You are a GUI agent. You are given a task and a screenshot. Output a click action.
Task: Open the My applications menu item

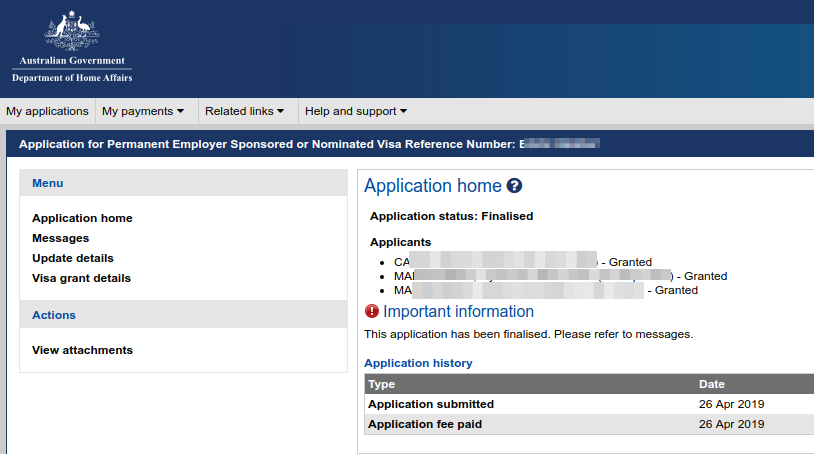47,111
